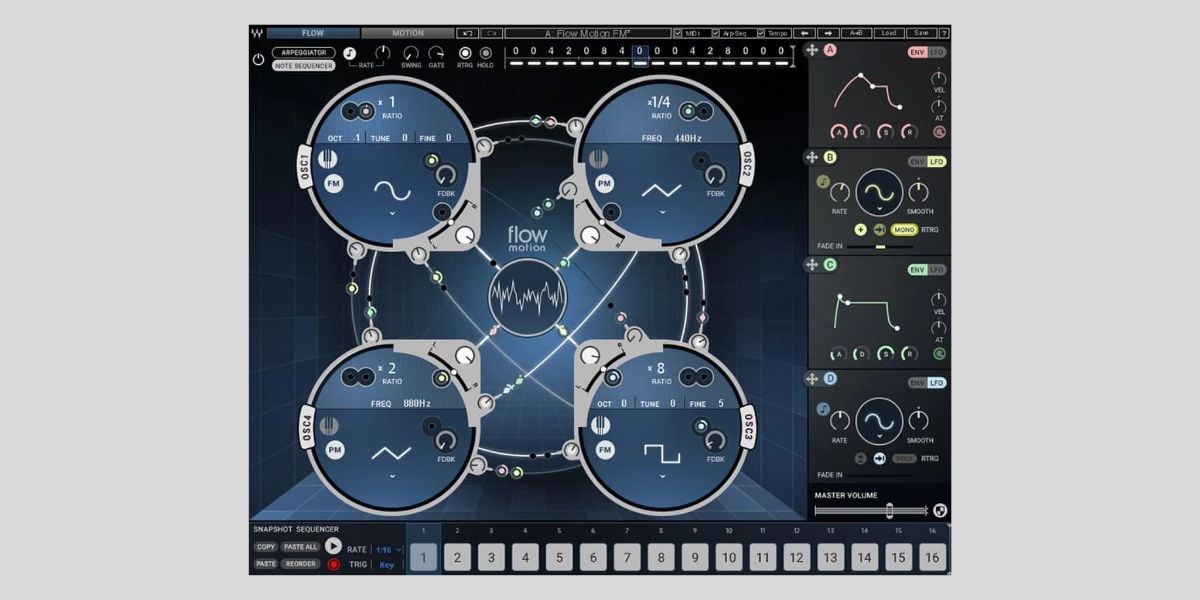Open the snapshot RATE 1/16 dropdown
The image size is (1200, 600).
point(389,549)
